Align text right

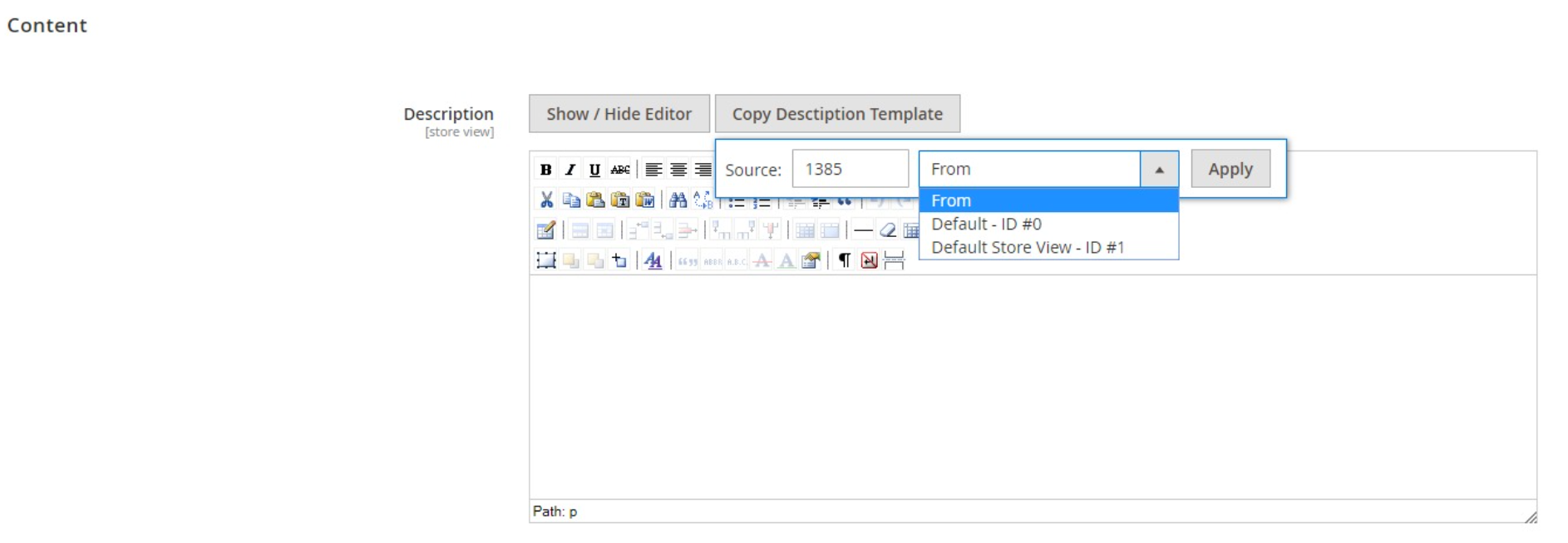point(703,170)
